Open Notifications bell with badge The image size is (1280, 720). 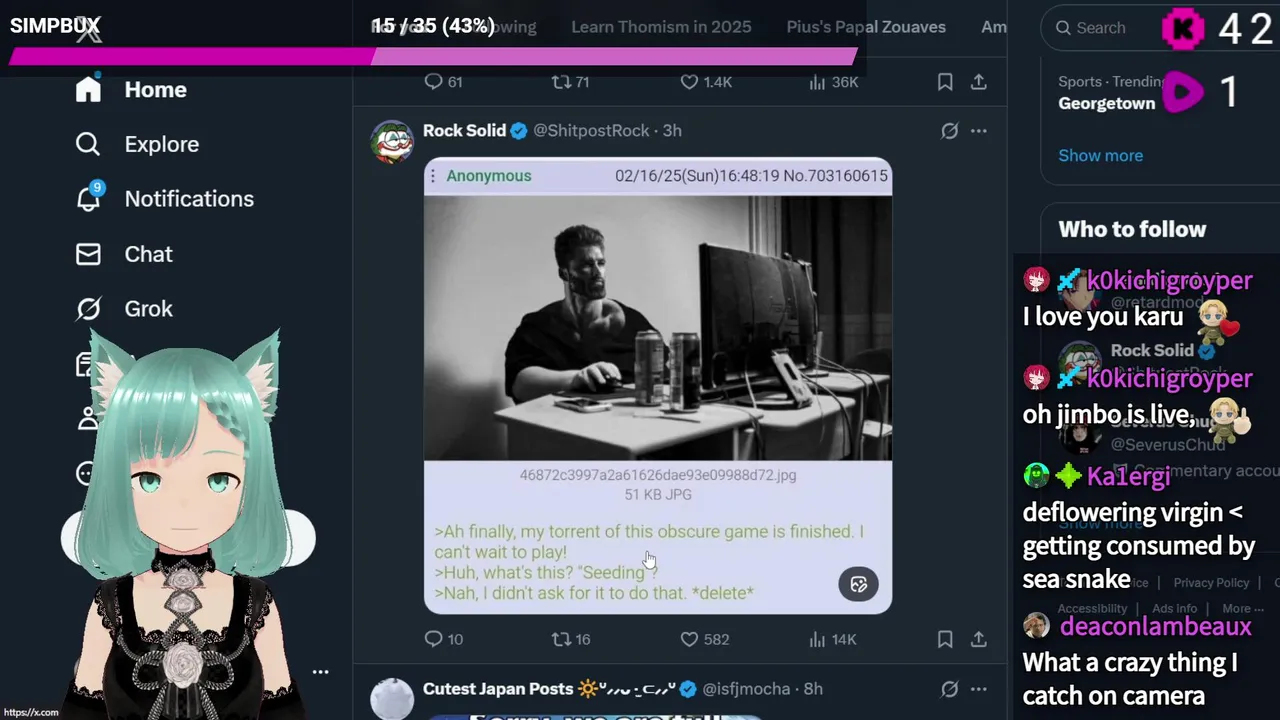(x=89, y=197)
